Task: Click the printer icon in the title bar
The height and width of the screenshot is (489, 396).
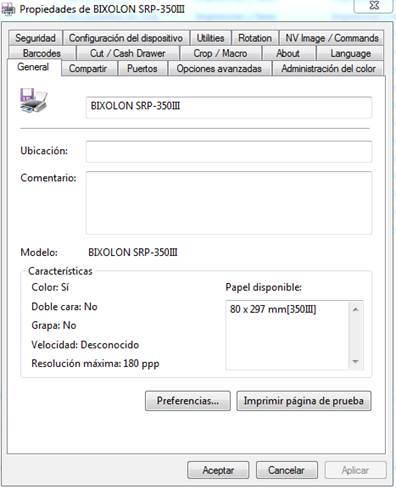Action: coord(8,9)
